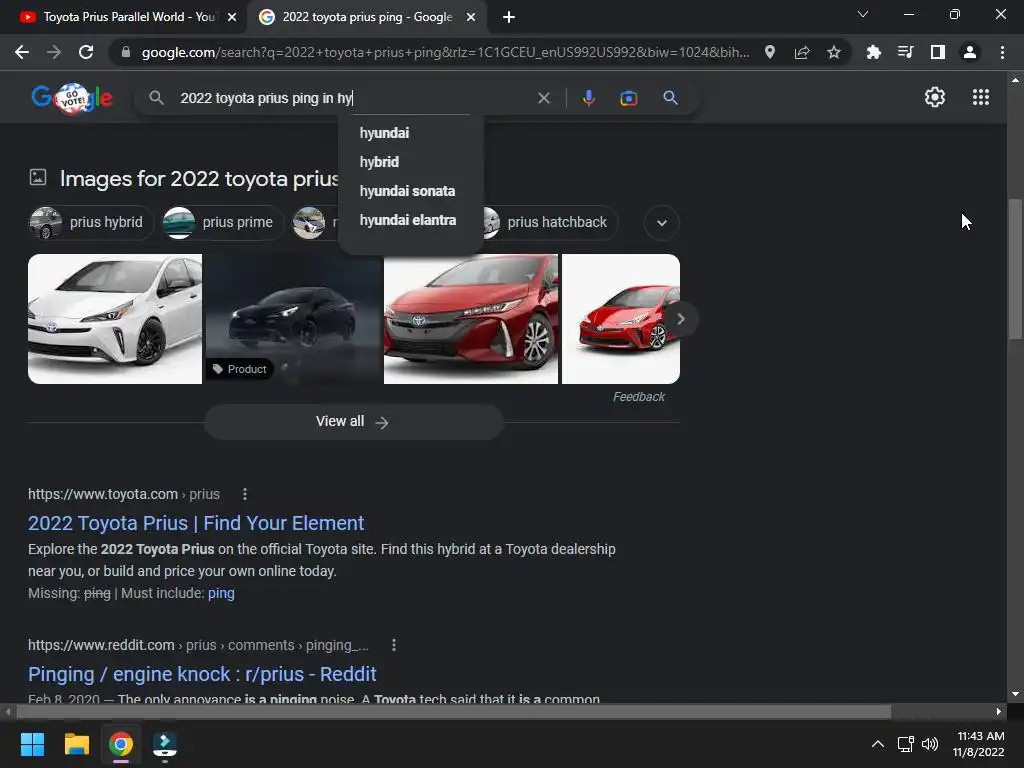Start voice search with microphone
Image resolution: width=1024 pixels, height=768 pixels.
pyautogui.click(x=588, y=98)
